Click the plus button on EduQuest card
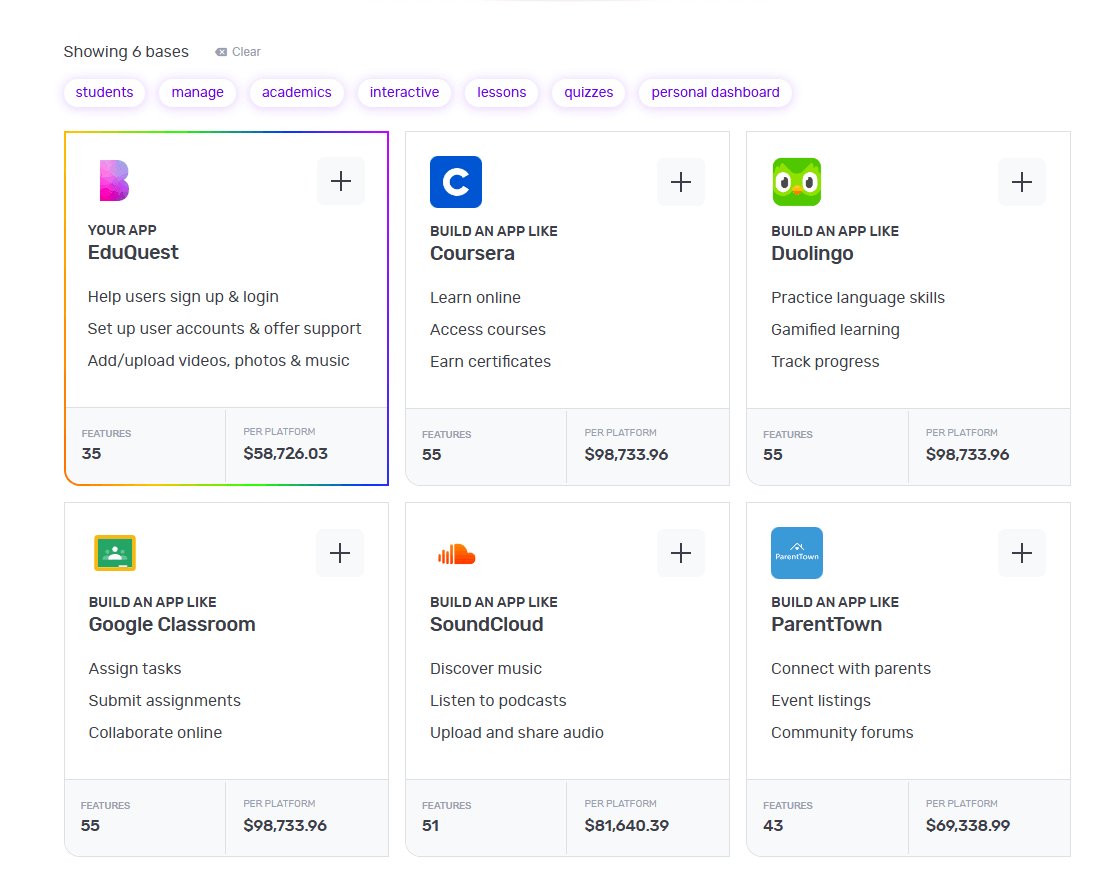The height and width of the screenshot is (881, 1117). (x=341, y=181)
